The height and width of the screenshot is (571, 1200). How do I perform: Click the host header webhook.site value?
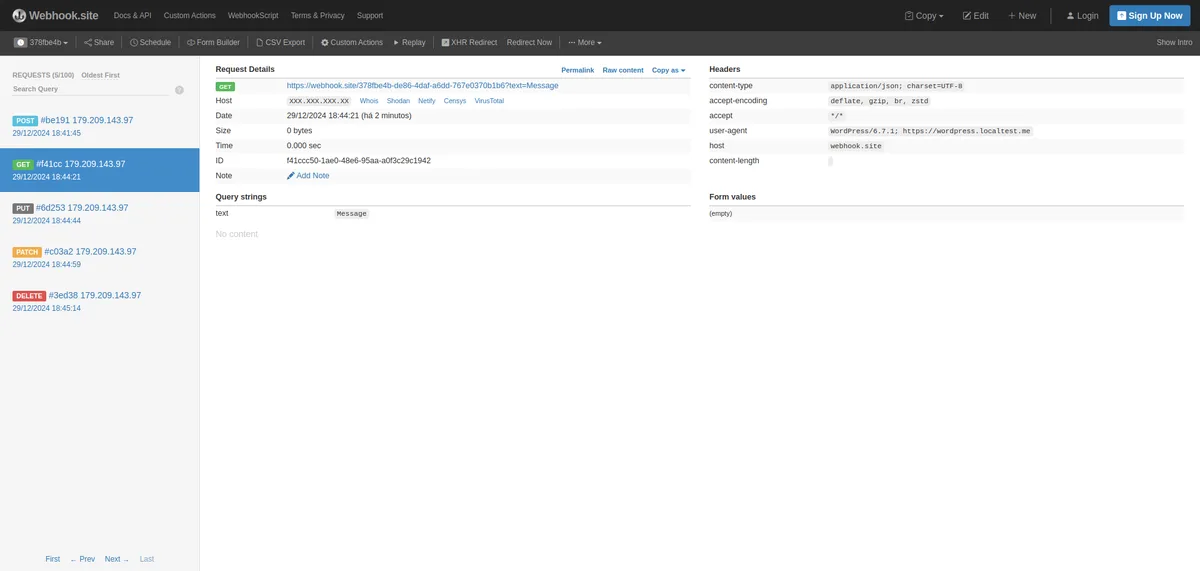click(x=856, y=146)
